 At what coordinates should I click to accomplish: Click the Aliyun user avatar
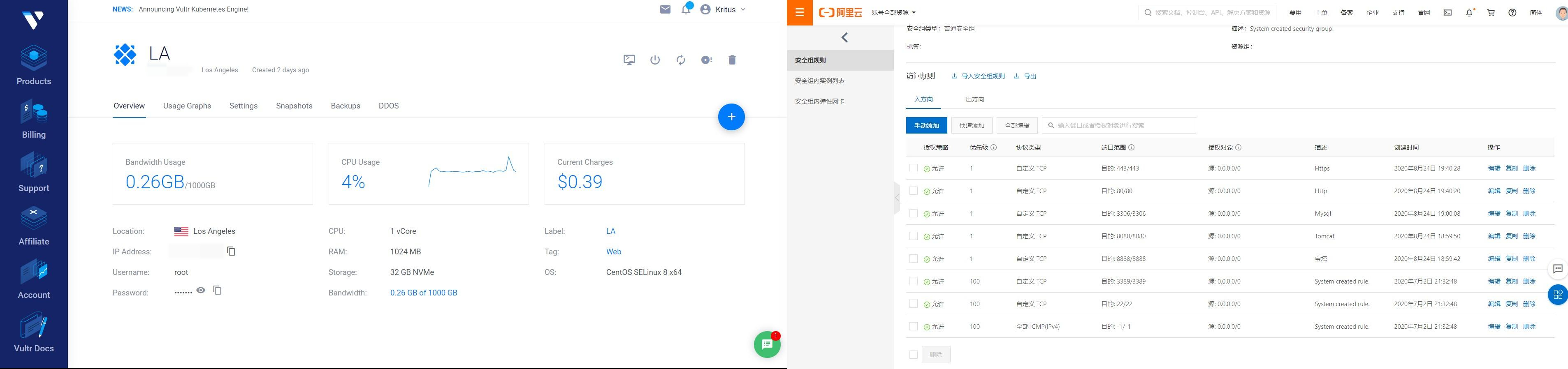(1561, 13)
